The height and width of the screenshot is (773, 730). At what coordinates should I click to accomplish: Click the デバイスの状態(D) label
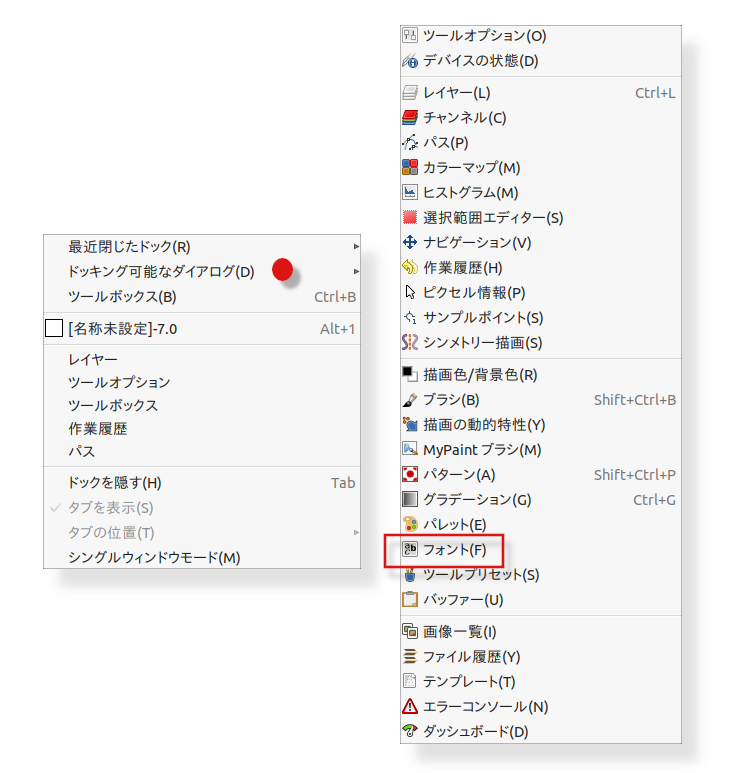click(x=481, y=61)
